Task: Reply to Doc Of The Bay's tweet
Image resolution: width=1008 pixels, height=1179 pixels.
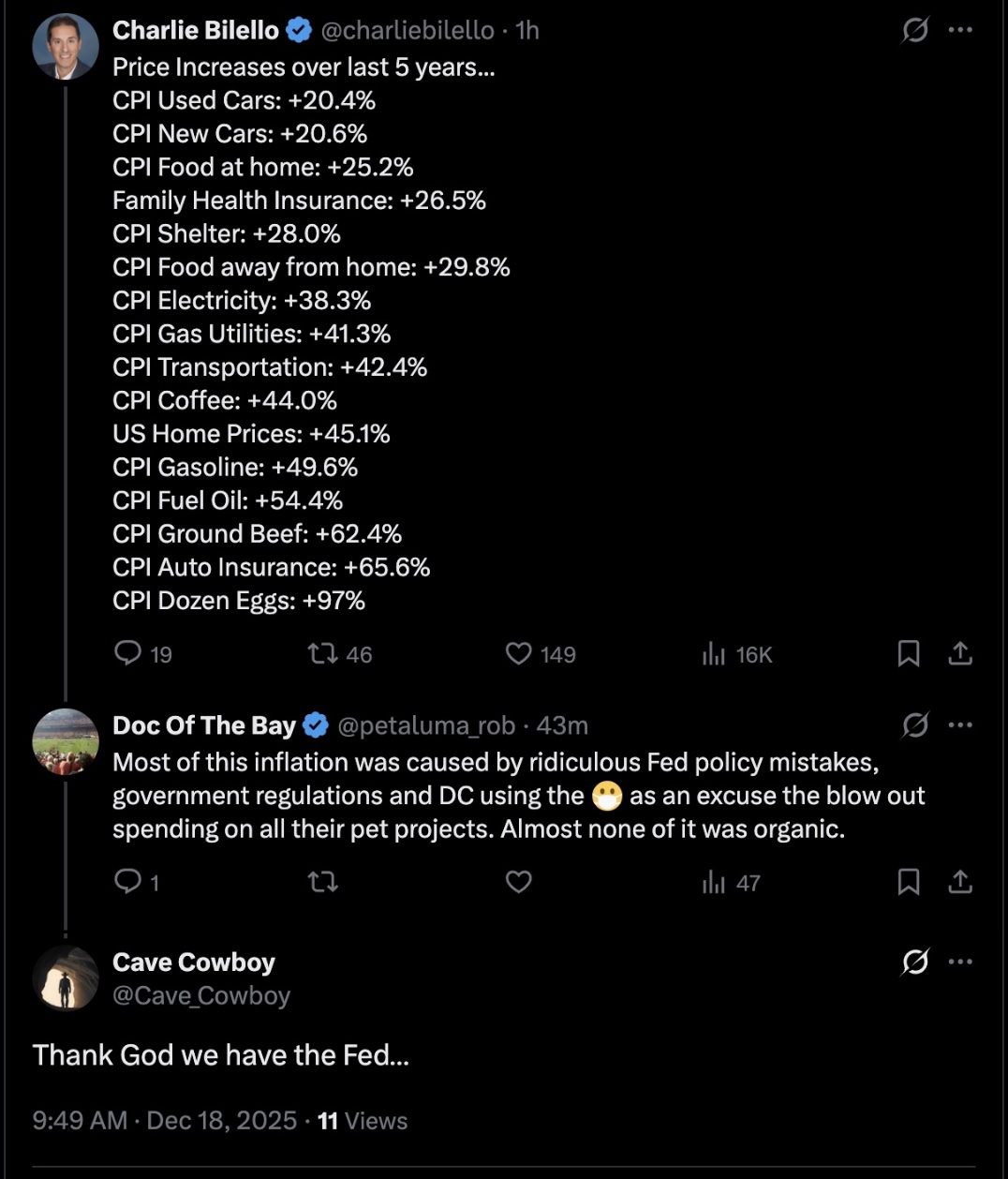Action: click(x=127, y=881)
